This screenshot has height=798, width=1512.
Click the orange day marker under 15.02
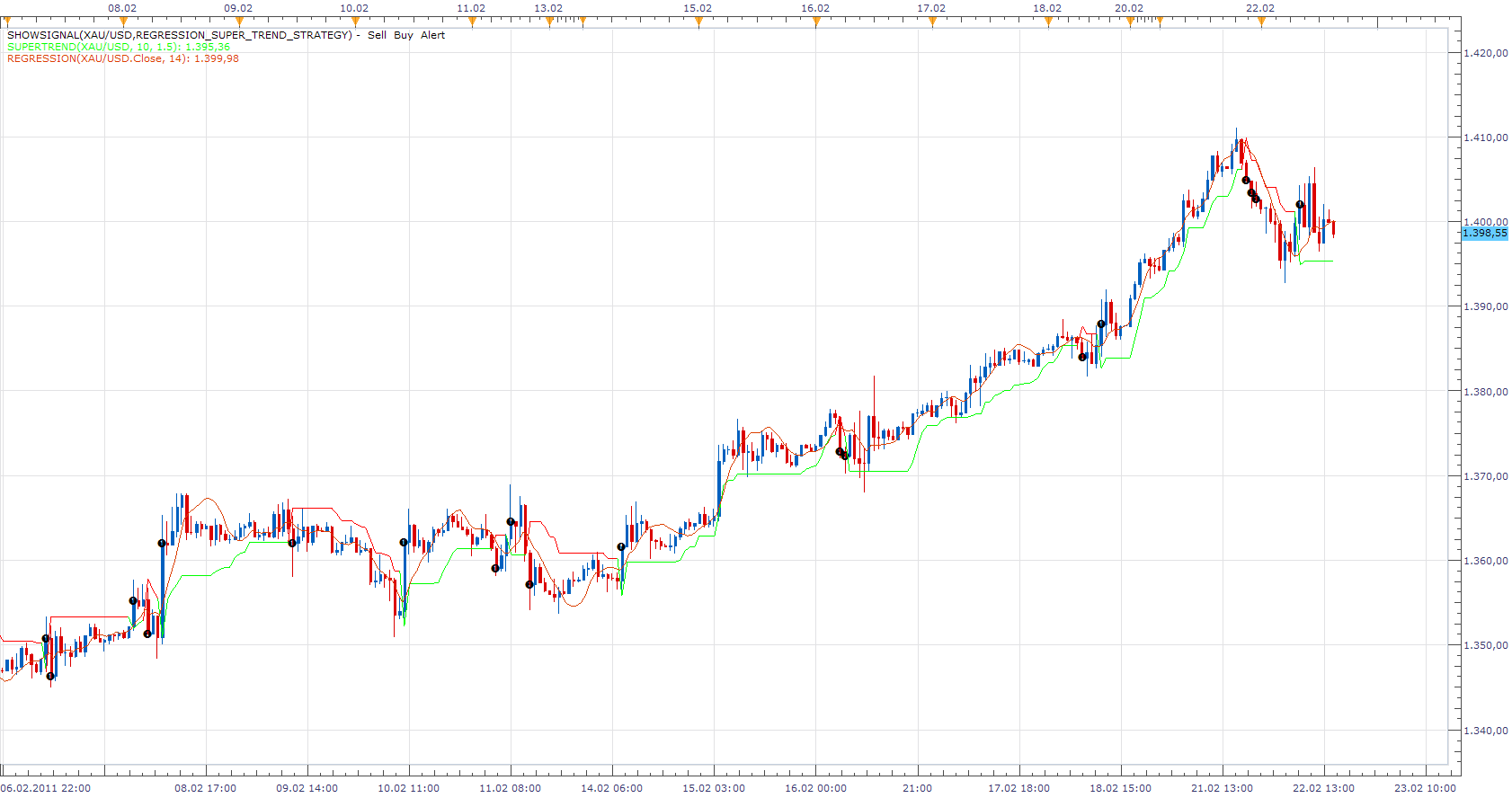(698, 22)
